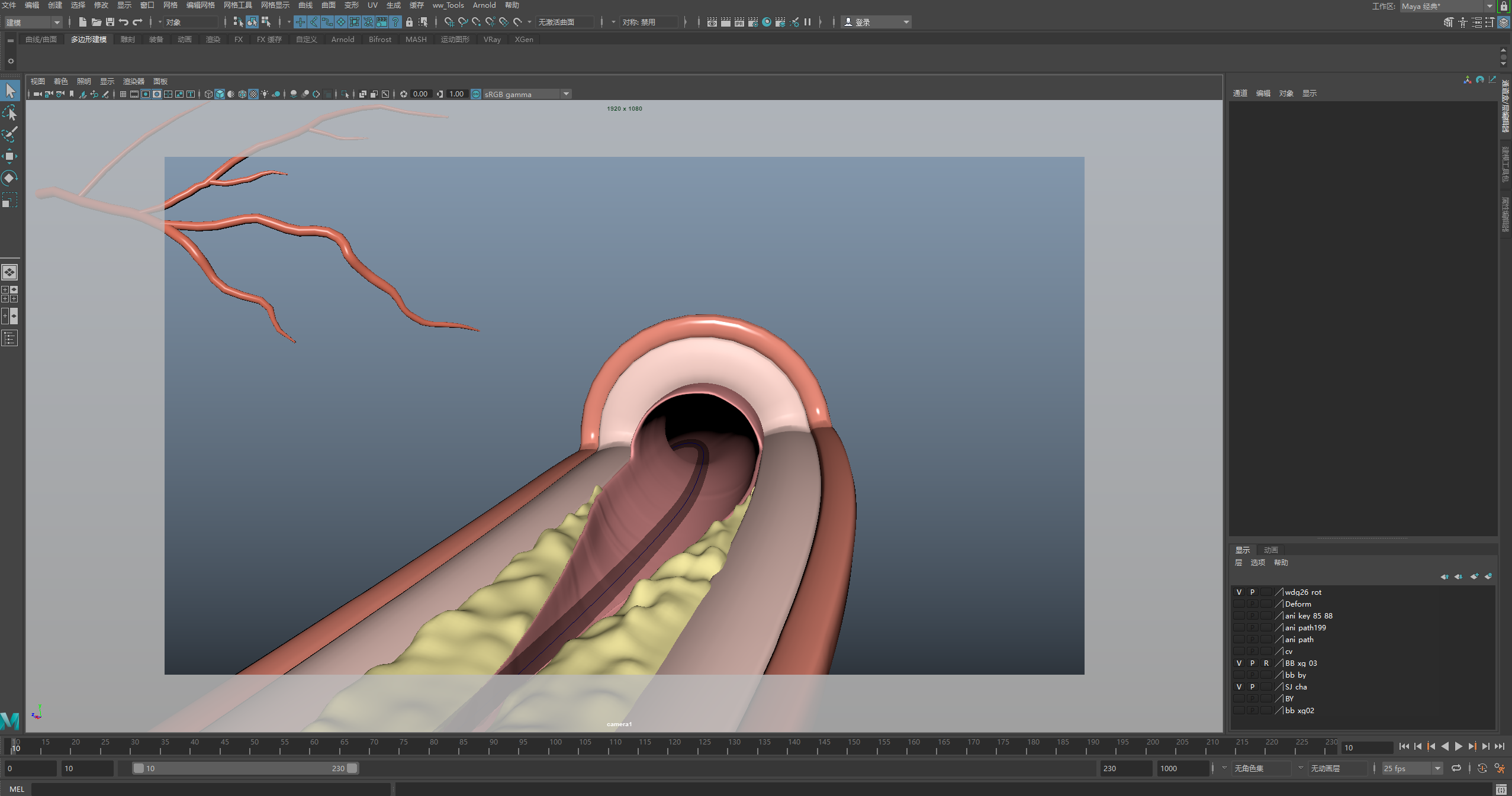Click the Redo arrow icon

coord(137,22)
